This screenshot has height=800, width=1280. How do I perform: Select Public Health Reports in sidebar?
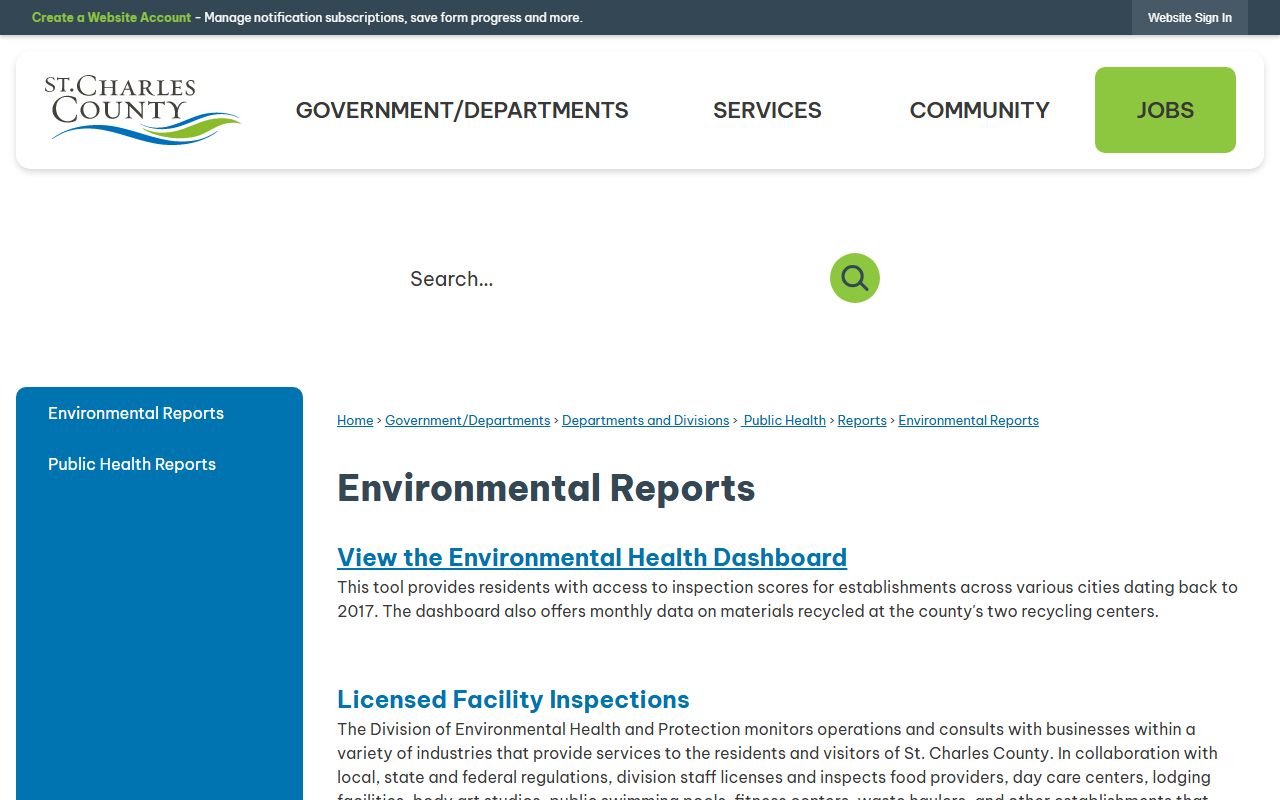132,464
